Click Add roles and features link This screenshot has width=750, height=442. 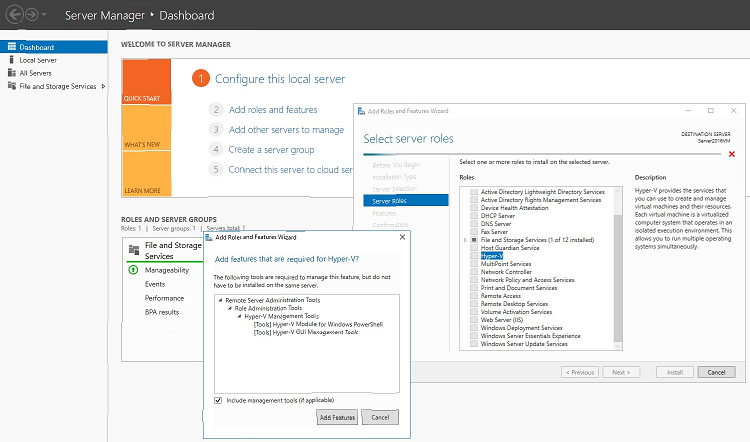point(273,110)
